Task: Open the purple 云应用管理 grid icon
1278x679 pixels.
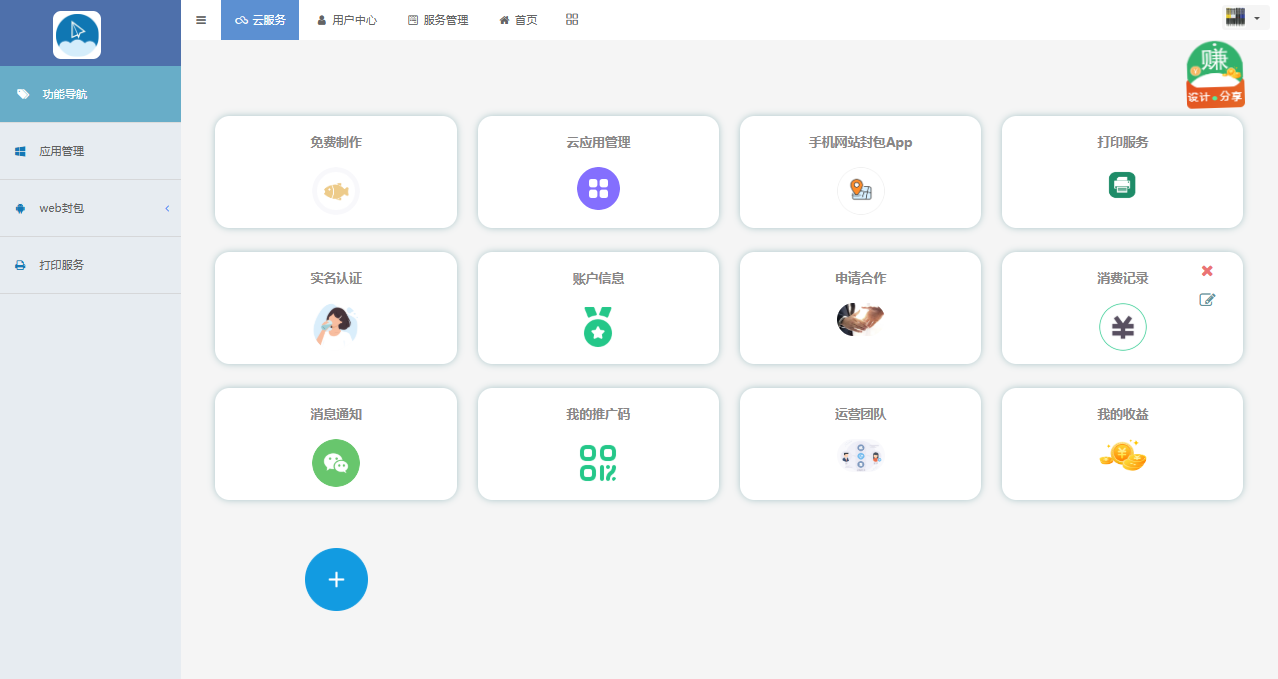Action: [598, 188]
